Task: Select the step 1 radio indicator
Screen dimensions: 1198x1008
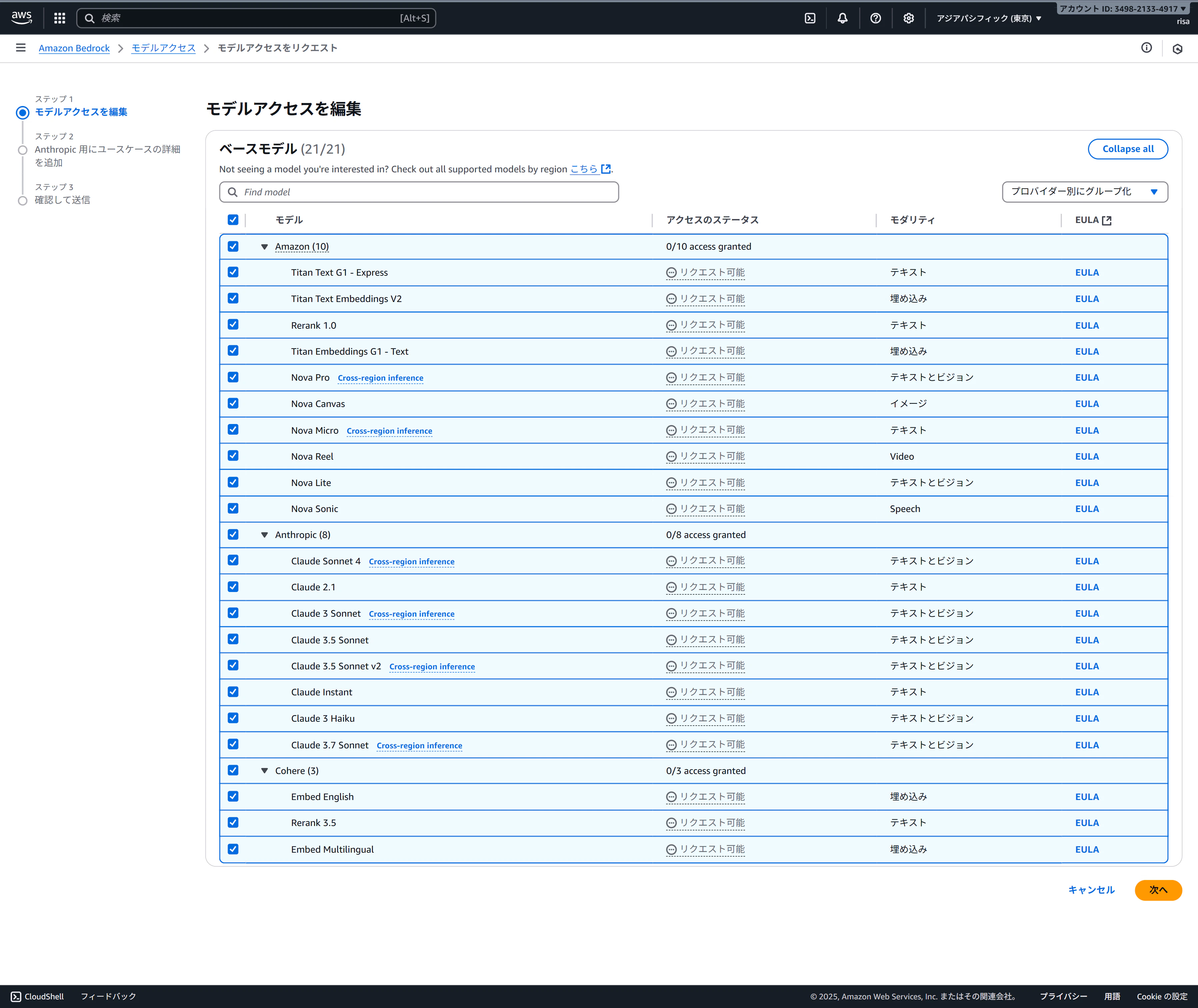Action: point(22,113)
